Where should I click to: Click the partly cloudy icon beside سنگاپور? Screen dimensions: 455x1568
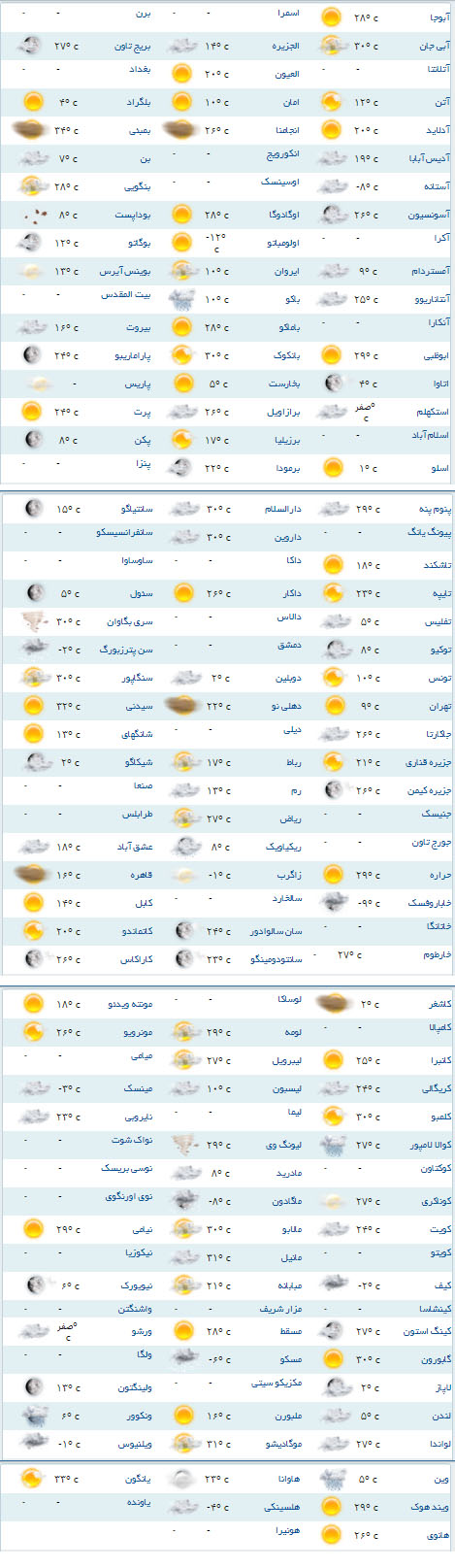34,678
